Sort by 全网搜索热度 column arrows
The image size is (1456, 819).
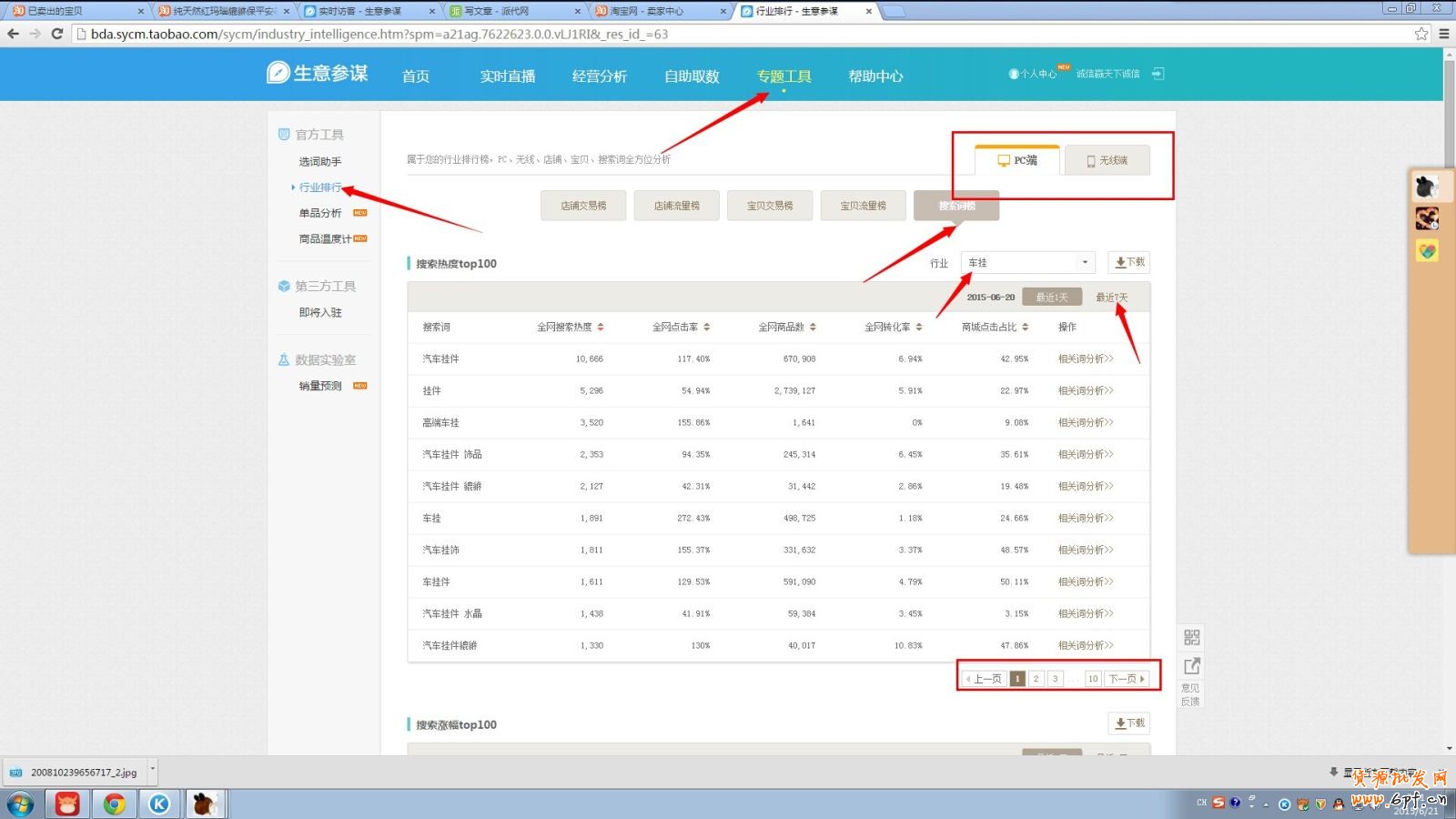[x=601, y=327]
